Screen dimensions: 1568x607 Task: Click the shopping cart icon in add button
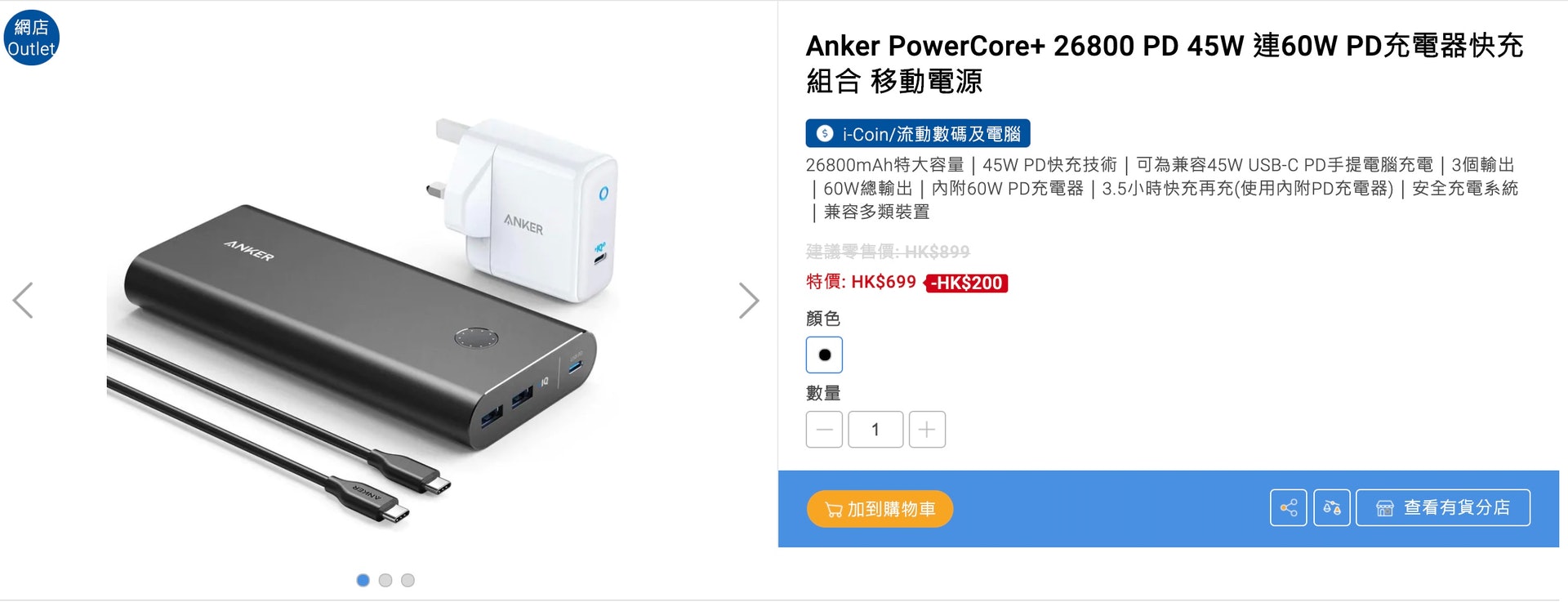coord(834,510)
